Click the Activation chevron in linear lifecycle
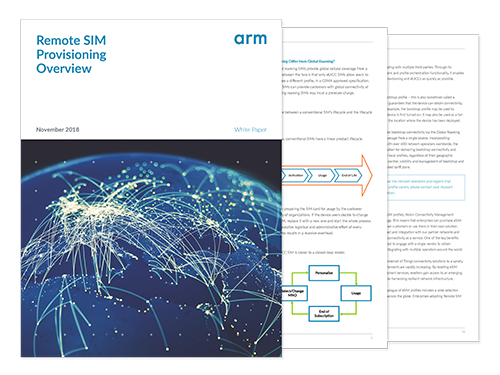The image size is (500, 375). tap(295, 175)
